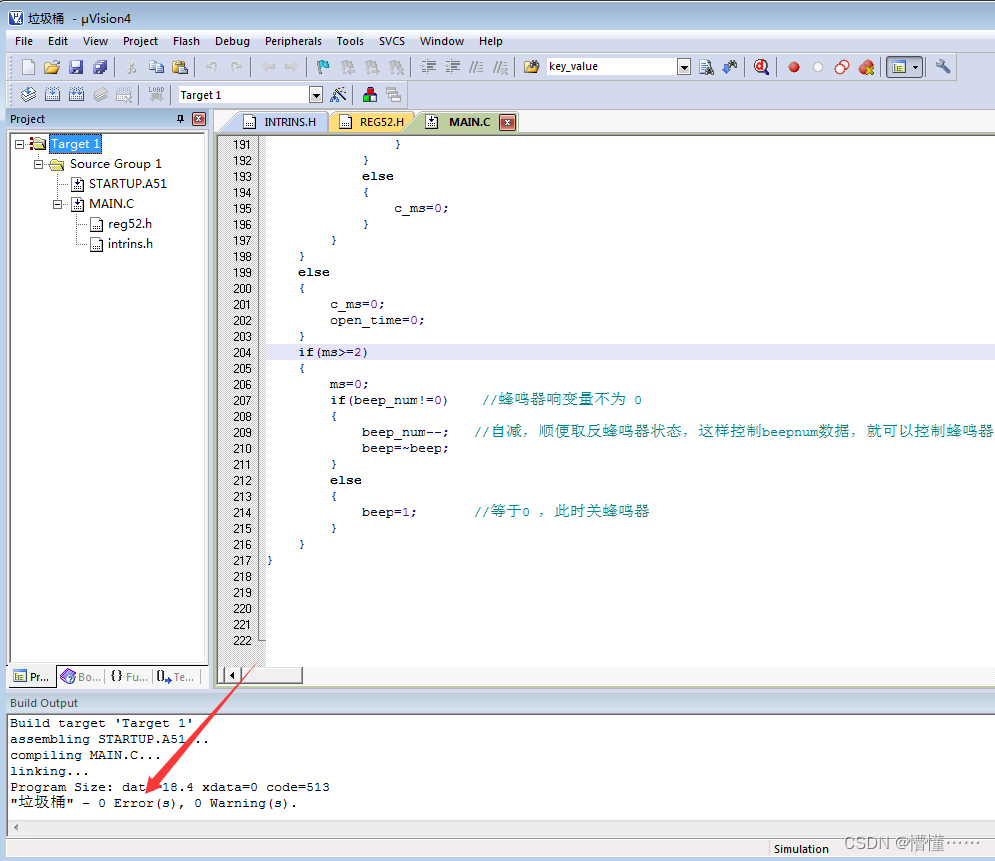995x861 pixels.
Task: Open Target Options magic wand icon
Action: click(x=338, y=95)
